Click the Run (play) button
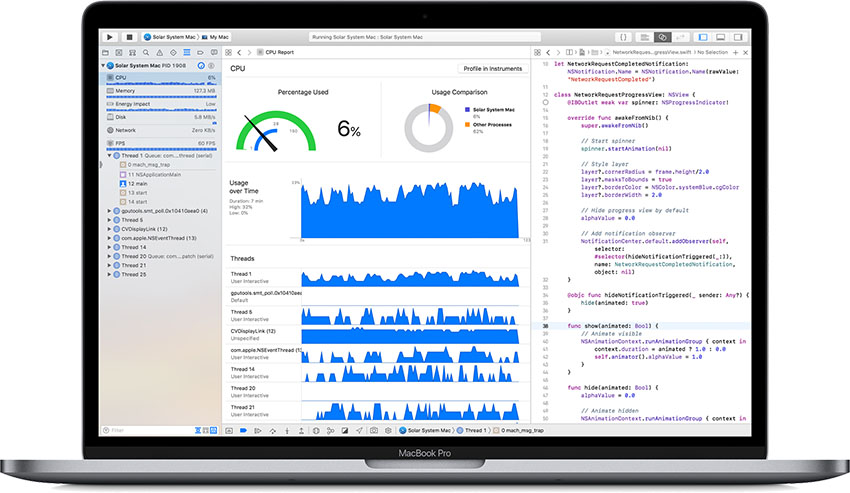The height and width of the screenshot is (493, 850). 110,37
